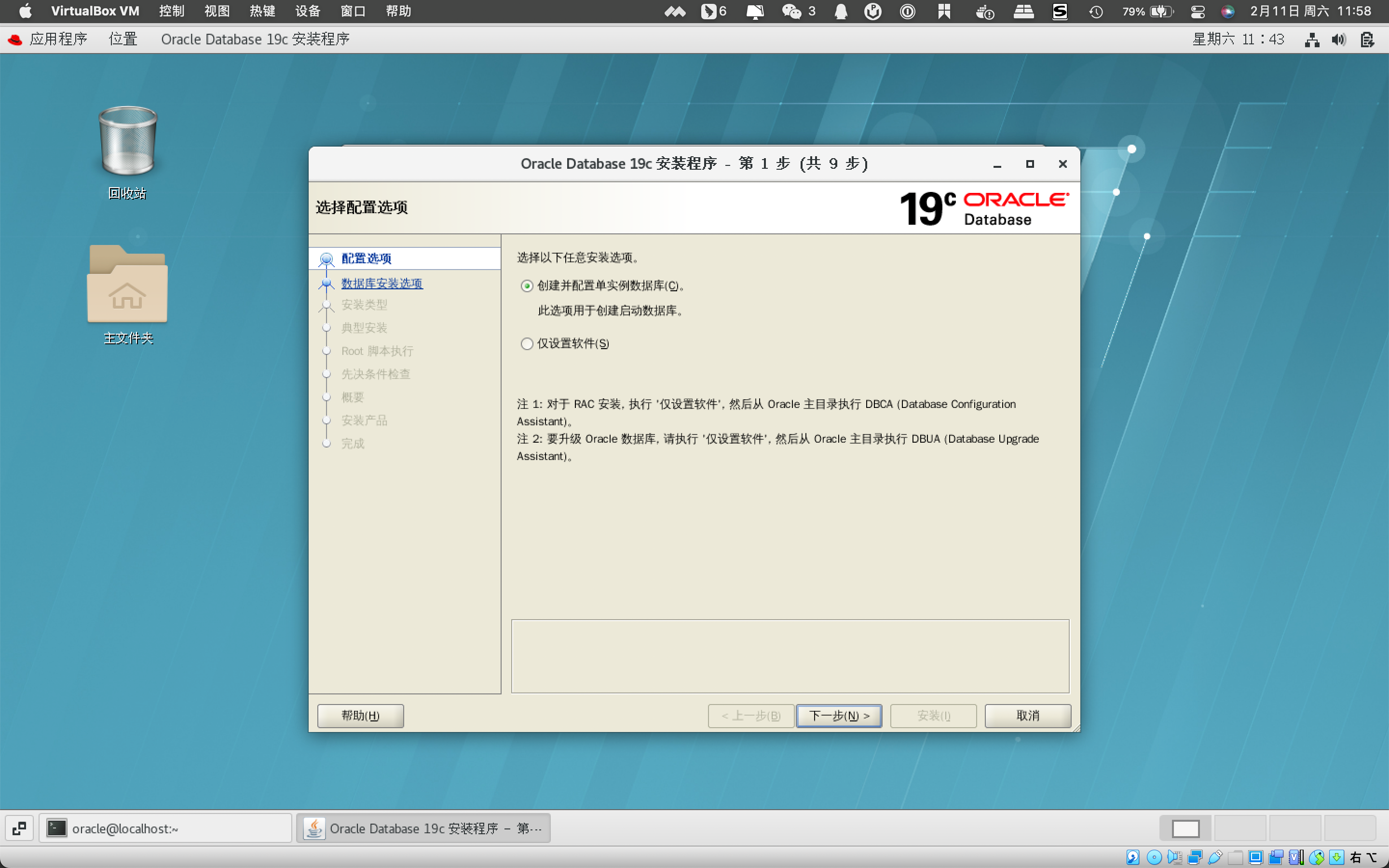Click the Oracle Database 19c installer panel title
Viewport: 1389px width, 868px height.
click(x=255, y=39)
